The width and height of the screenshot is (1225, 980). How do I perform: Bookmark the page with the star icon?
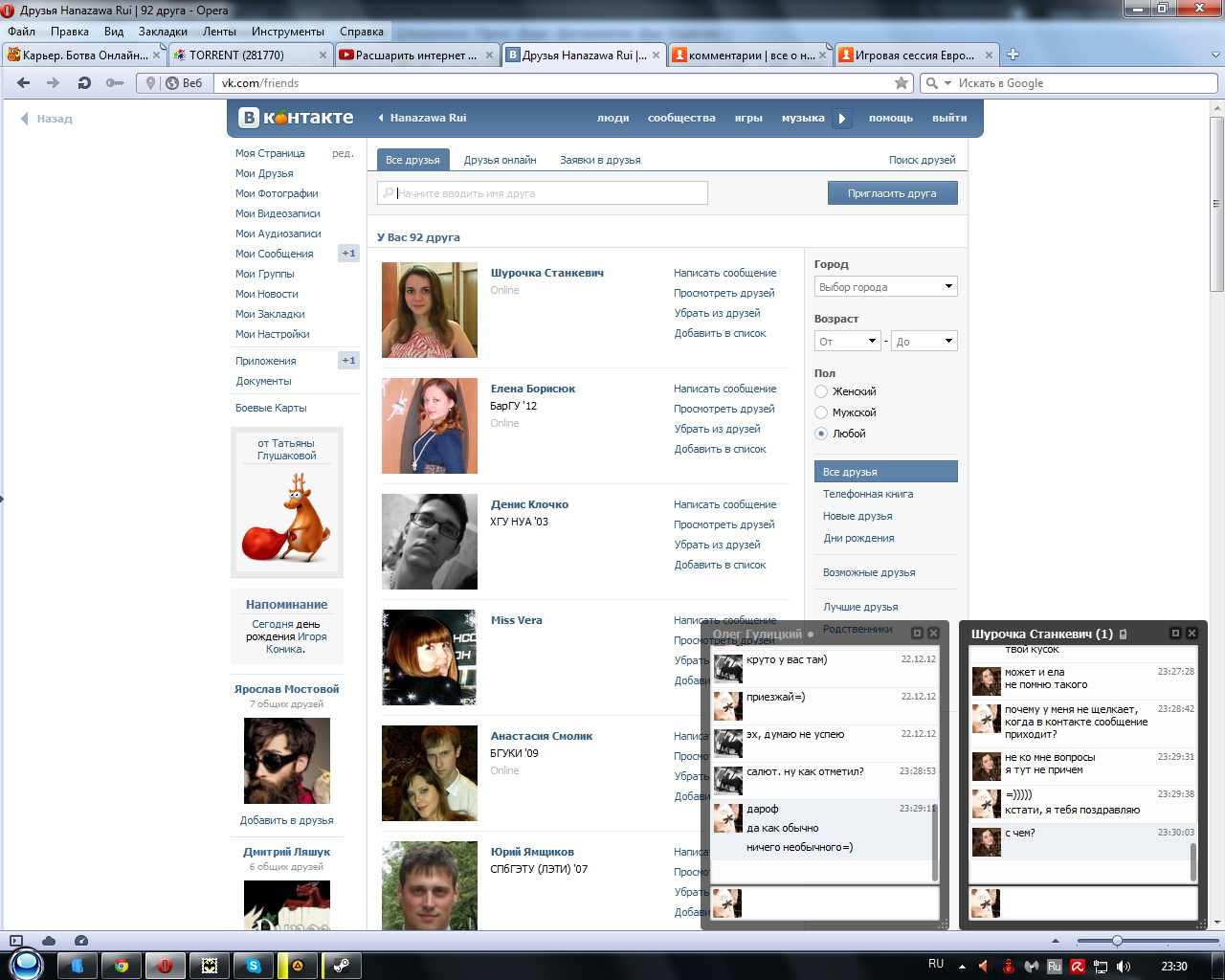tap(902, 83)
